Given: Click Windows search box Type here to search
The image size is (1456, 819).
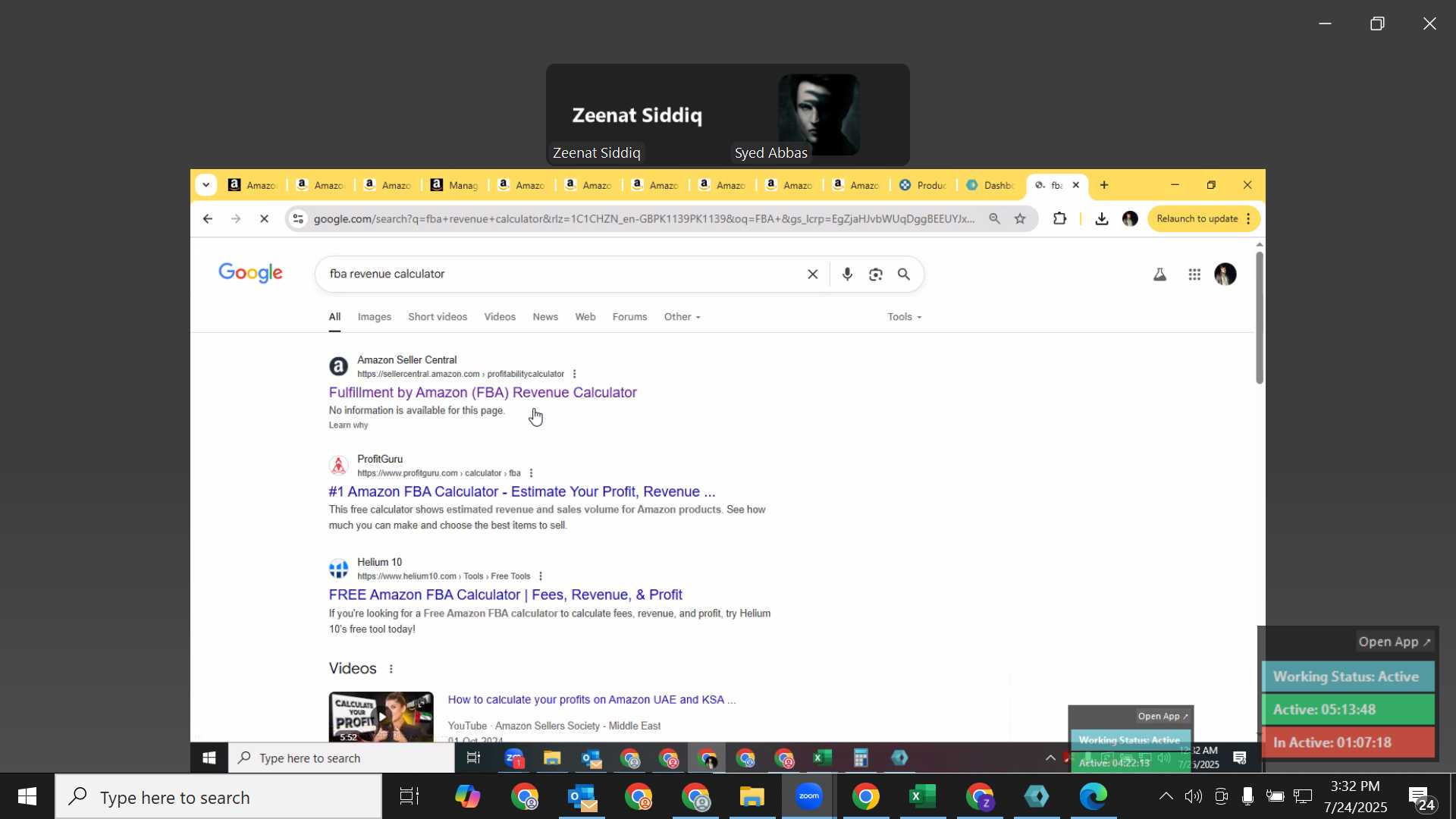Looking at the screenshot, I should [x=219, y=797].
